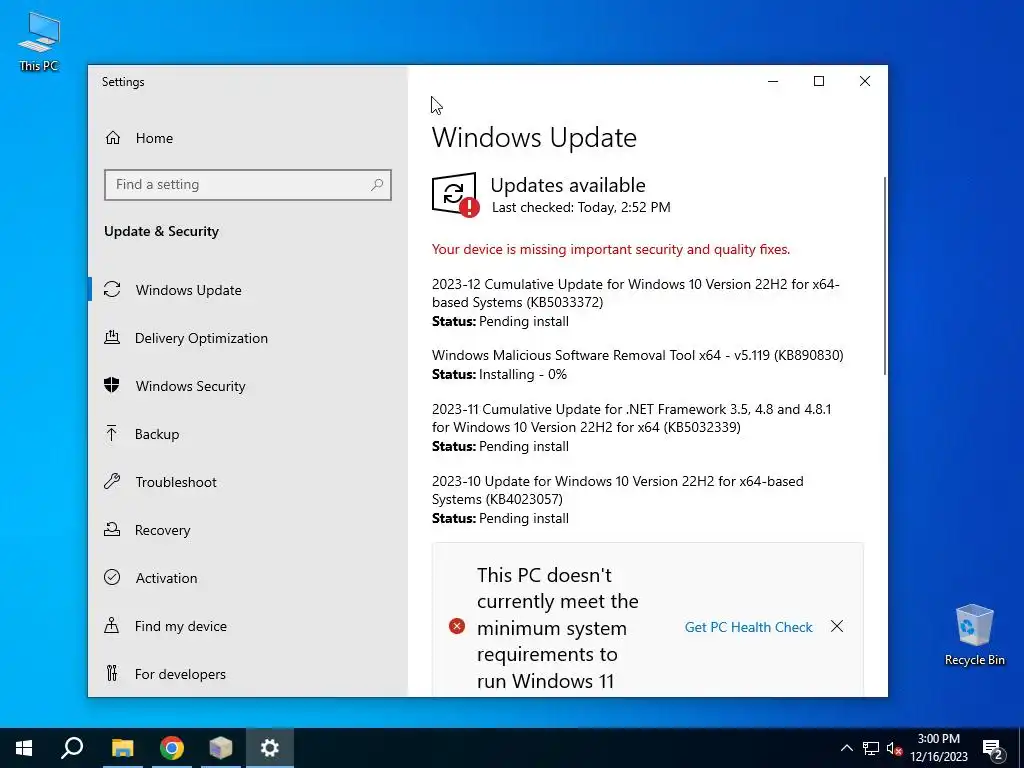Click the .NET Framework KB5032339 update entry
Screen dimensions: 1024x768
(632, 427)
